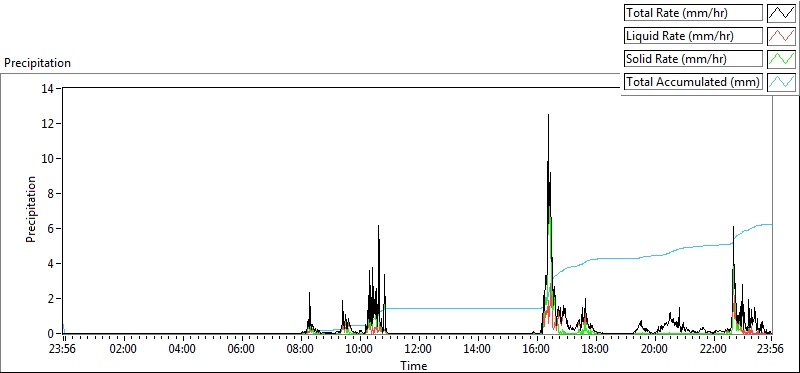This screenshot has height=373, width=800.
Task: Click the Time axis label
Action: point(413,365)
